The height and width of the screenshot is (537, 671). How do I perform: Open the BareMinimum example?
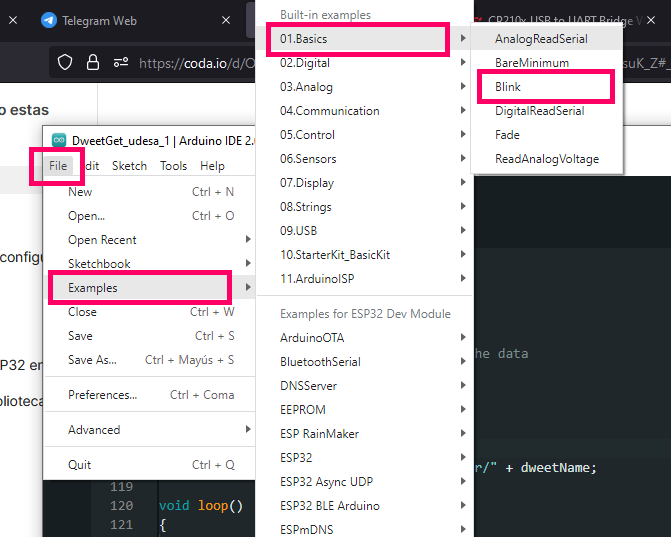click(547, 62)
